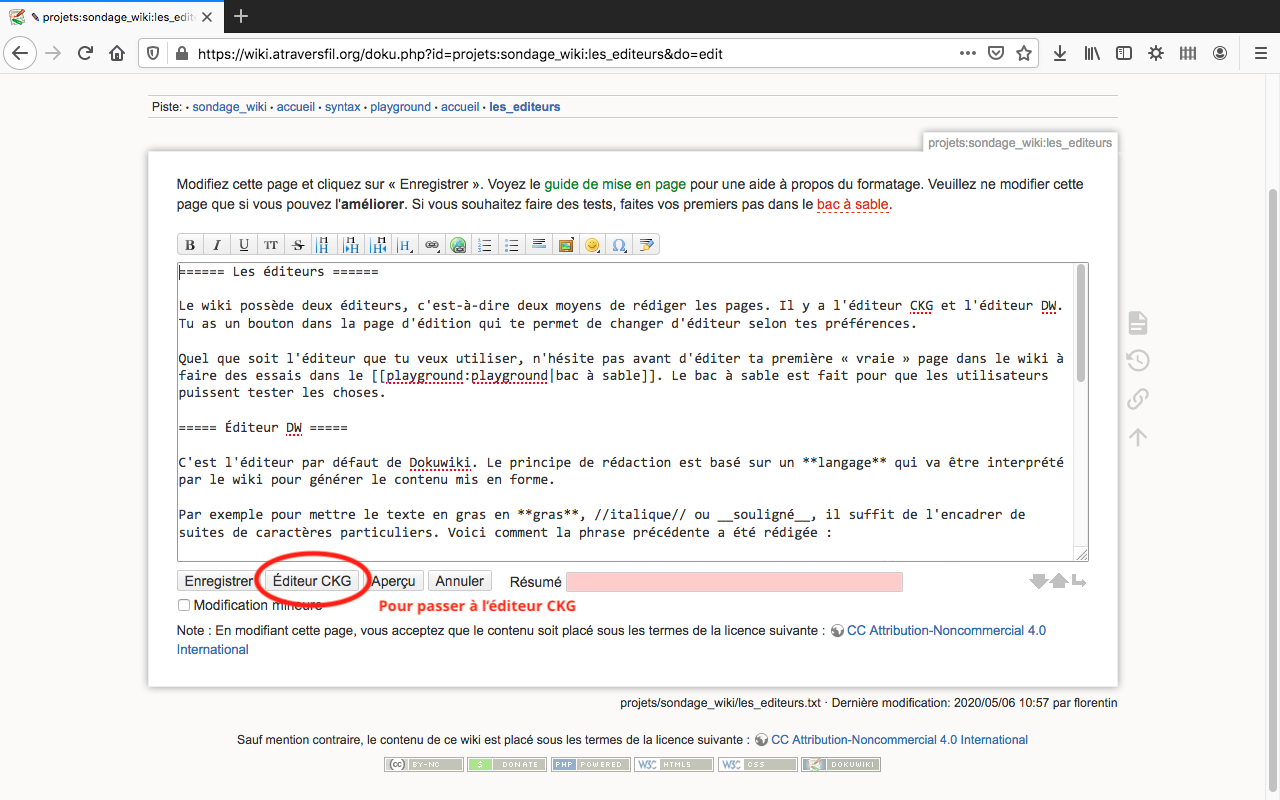This screenshot has height=800, width=1280.
Task: Toggle underline formatting in the toolbar
Action: (244, 245)
